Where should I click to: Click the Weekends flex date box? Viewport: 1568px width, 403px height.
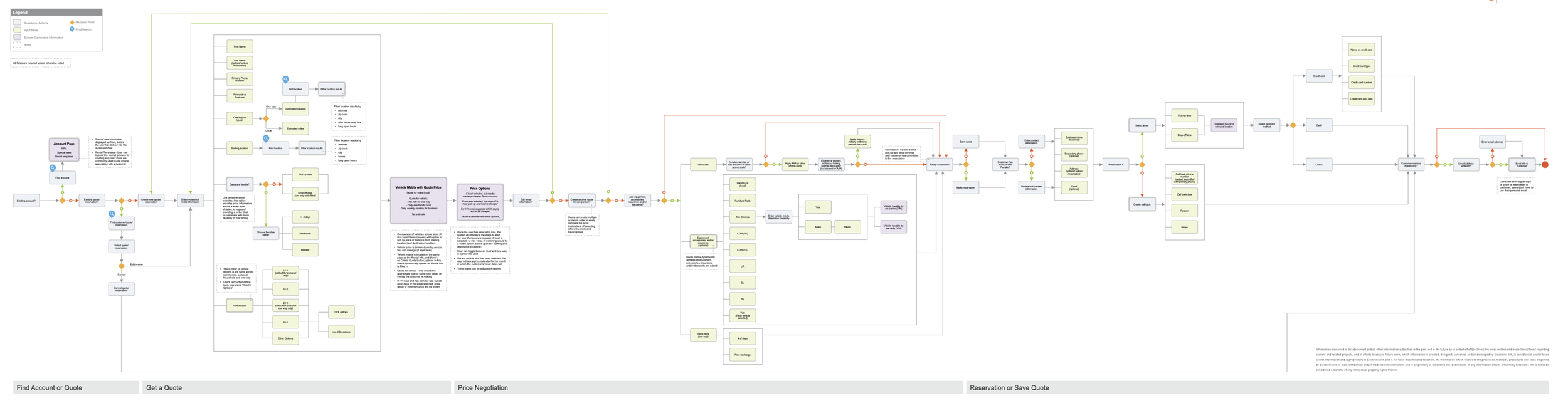click(x=305, y=234)
